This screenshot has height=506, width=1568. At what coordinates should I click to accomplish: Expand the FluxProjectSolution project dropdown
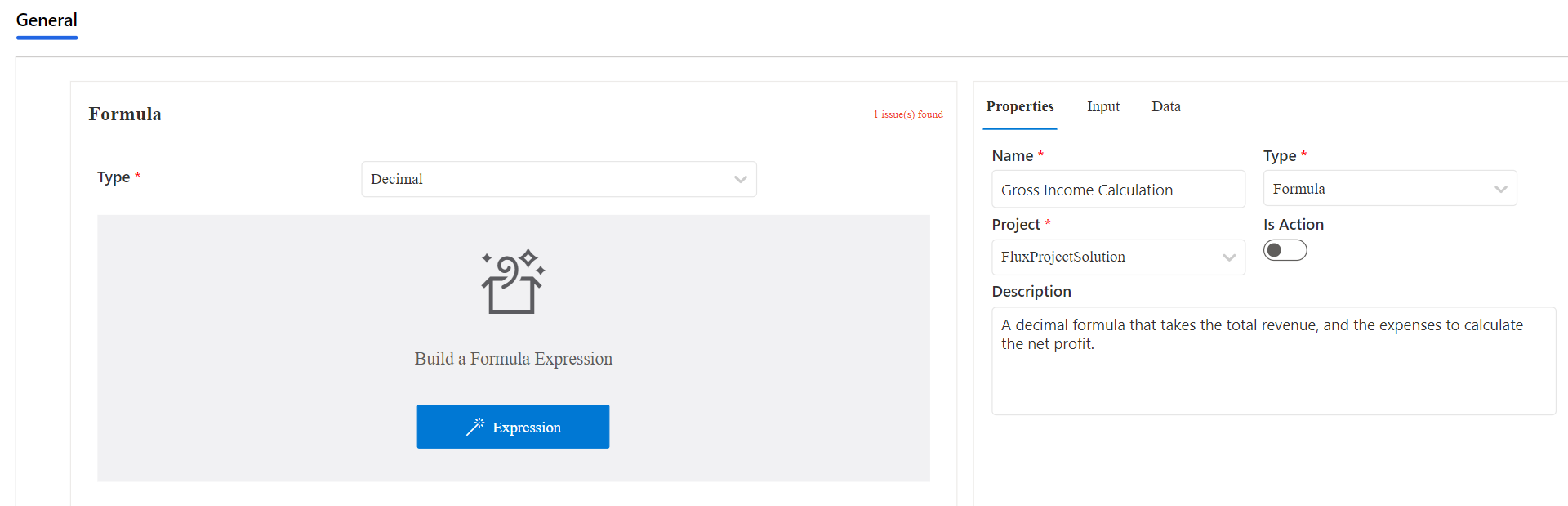coord(1117,257)
